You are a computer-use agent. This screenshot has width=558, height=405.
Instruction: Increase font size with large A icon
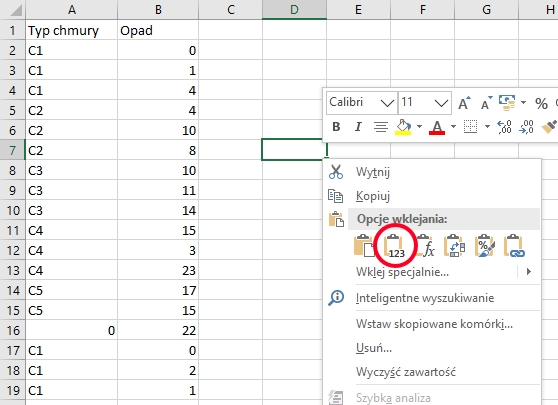pos(464,103)
